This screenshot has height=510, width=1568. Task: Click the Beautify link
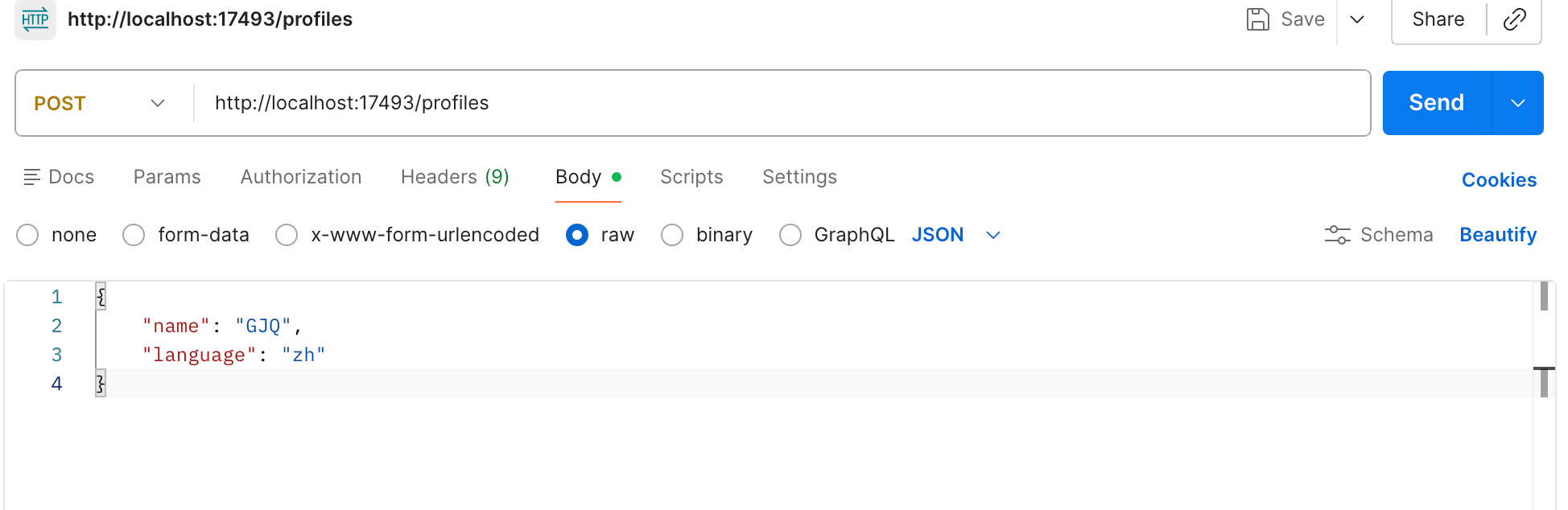coord(1498,235)
